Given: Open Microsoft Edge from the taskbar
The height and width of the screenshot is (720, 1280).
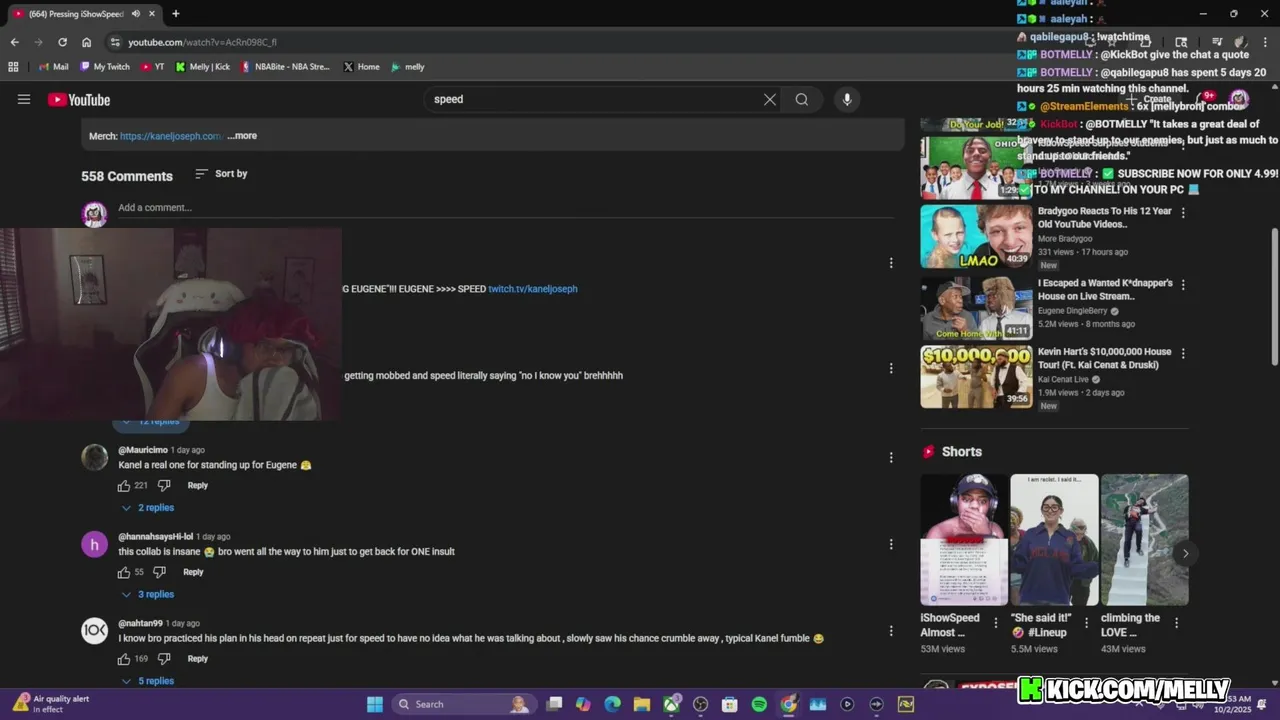Looking at the screenshot, I should coord(613,704).
